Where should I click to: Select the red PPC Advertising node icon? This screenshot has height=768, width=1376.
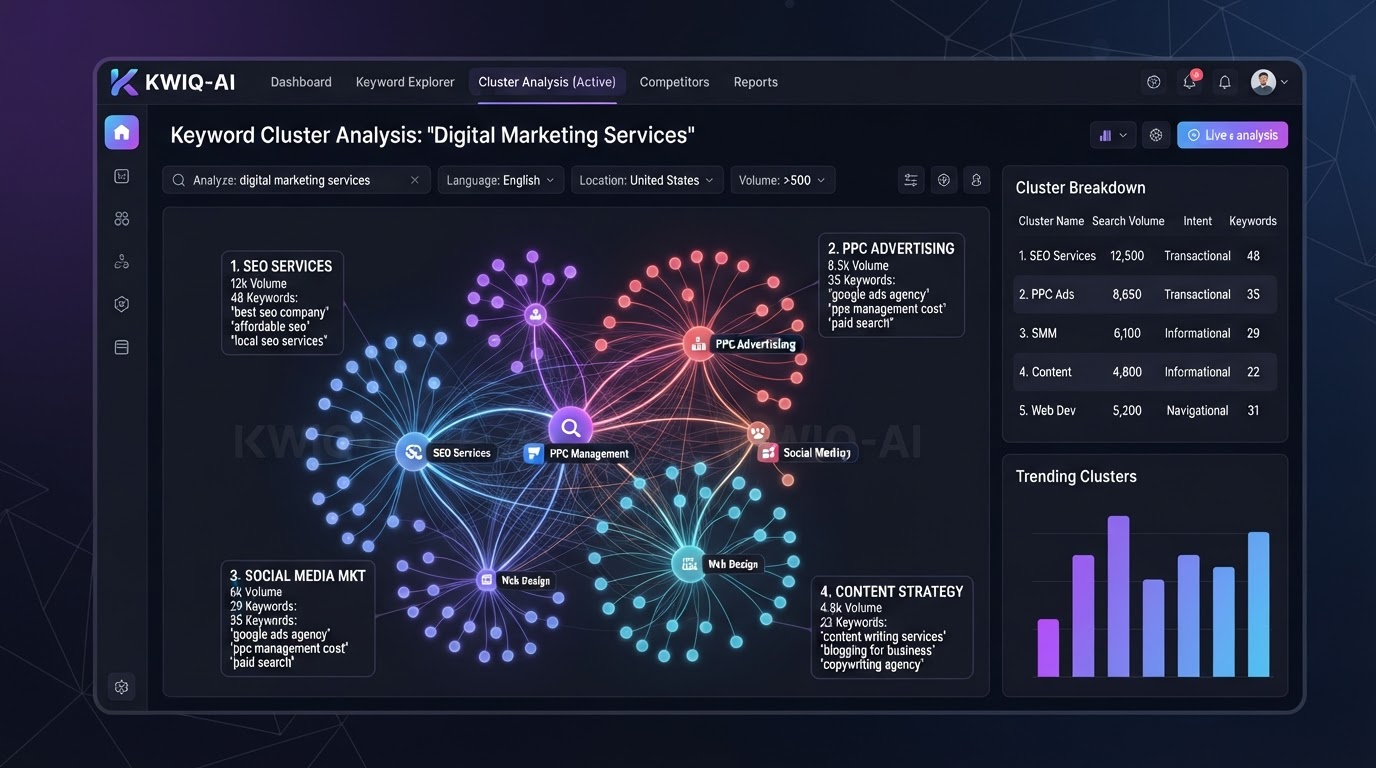(x=699, y=344)
